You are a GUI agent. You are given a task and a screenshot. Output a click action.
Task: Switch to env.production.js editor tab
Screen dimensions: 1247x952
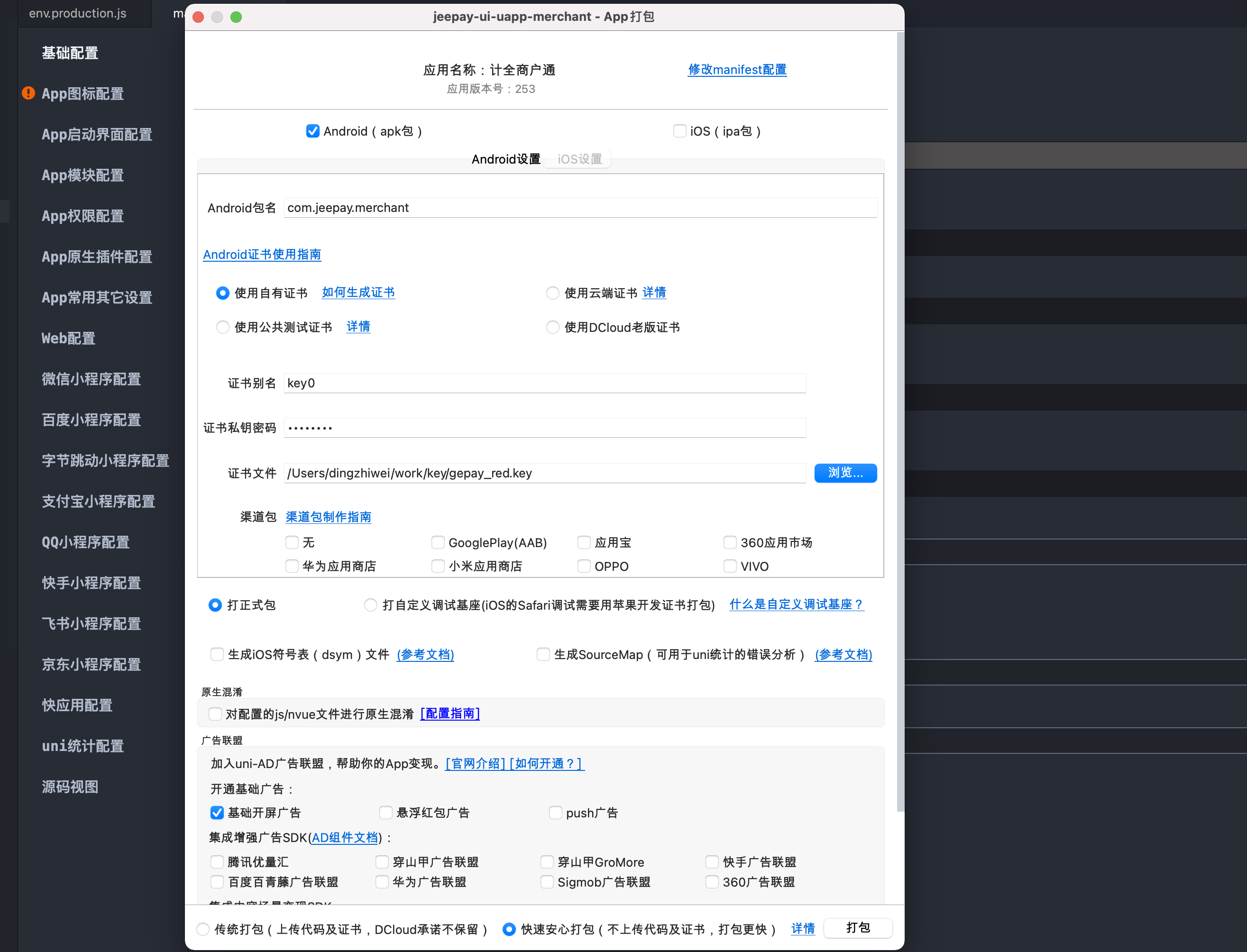(x=78, y=13)
